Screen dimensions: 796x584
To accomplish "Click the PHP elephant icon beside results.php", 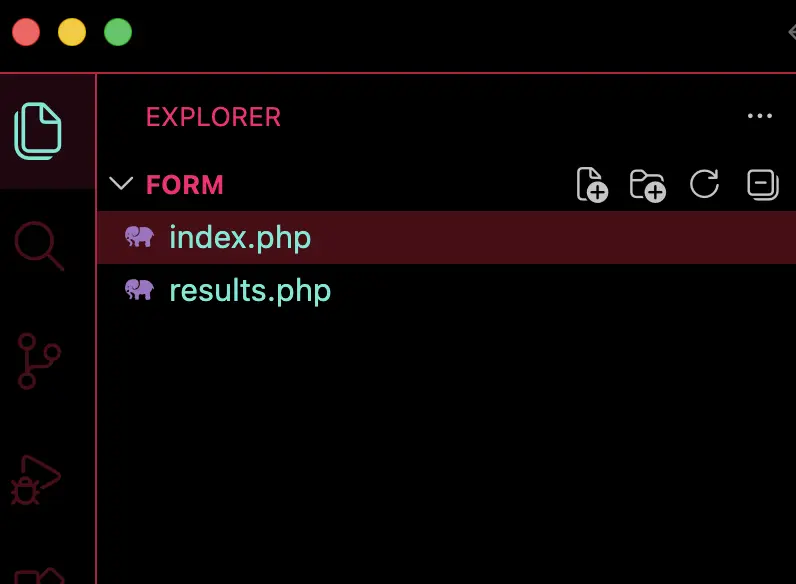I will (x=139, y=290).
